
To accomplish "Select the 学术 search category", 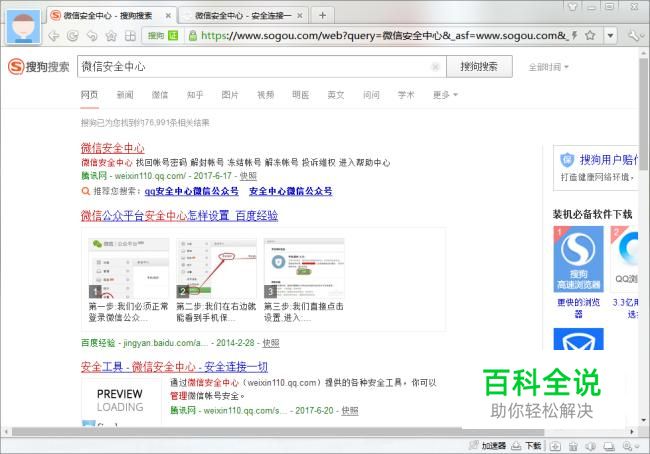I will click(x=406, y=95).
